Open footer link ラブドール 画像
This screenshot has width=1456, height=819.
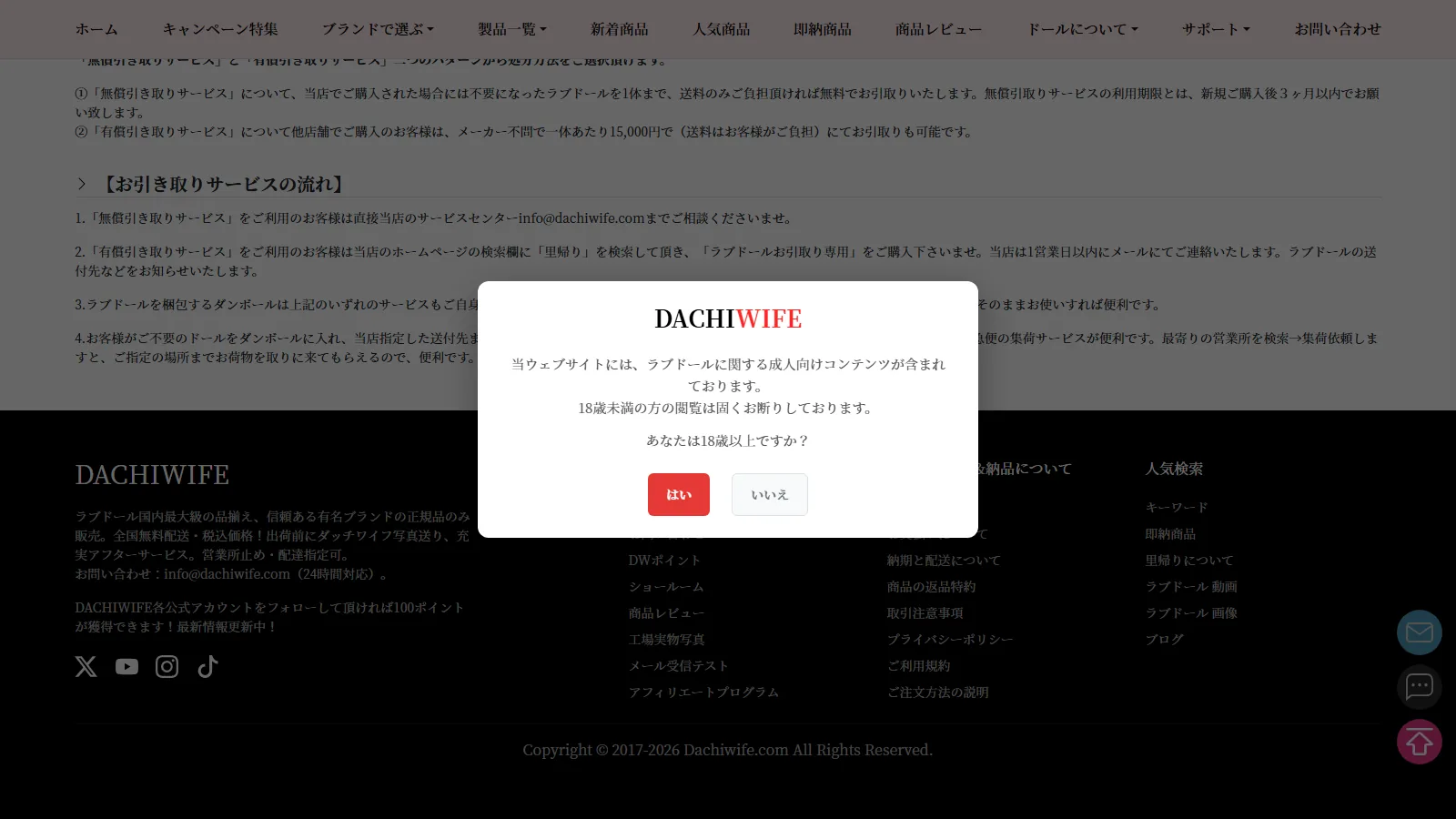click(x=1192, y=613)
